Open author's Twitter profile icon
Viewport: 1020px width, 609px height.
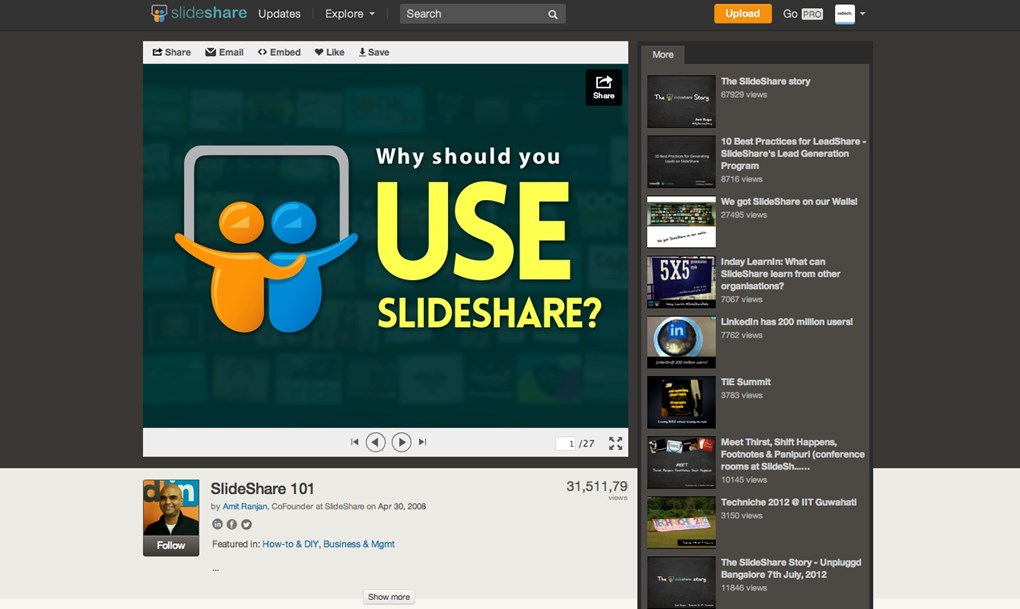[246, 524]
